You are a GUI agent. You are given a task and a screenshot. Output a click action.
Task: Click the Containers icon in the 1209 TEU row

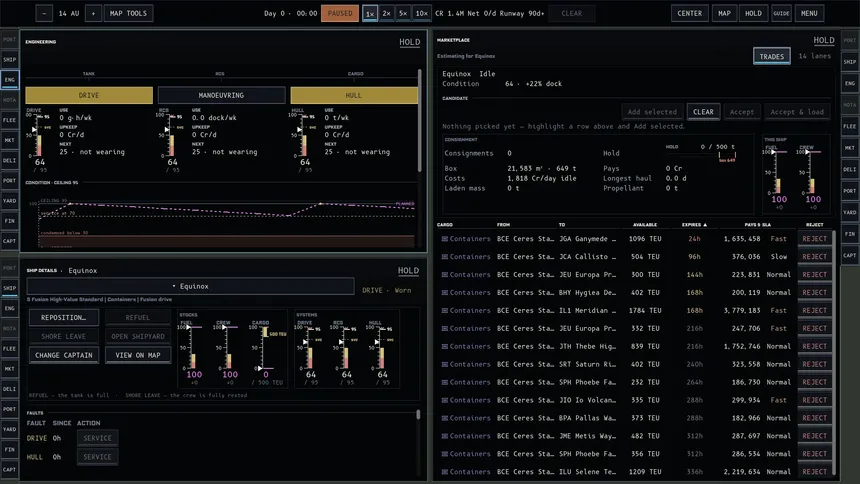[x=445, y=472]
